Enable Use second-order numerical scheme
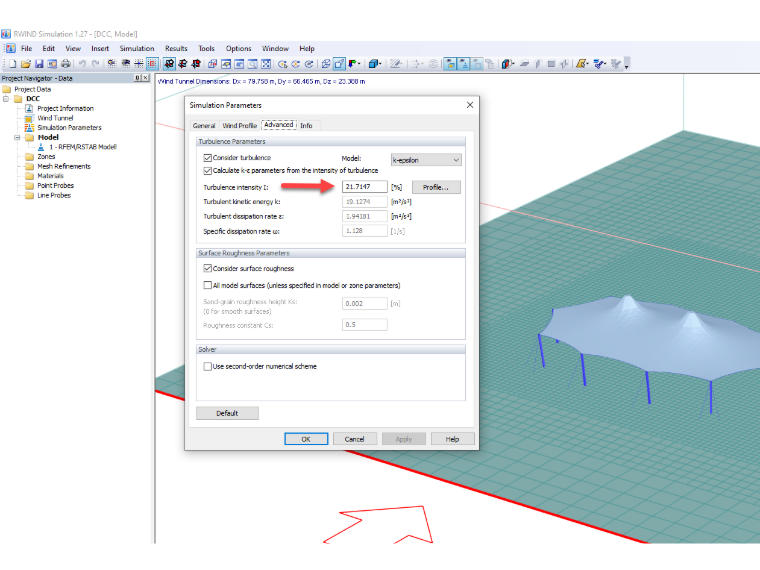 [x=207, y=366]
